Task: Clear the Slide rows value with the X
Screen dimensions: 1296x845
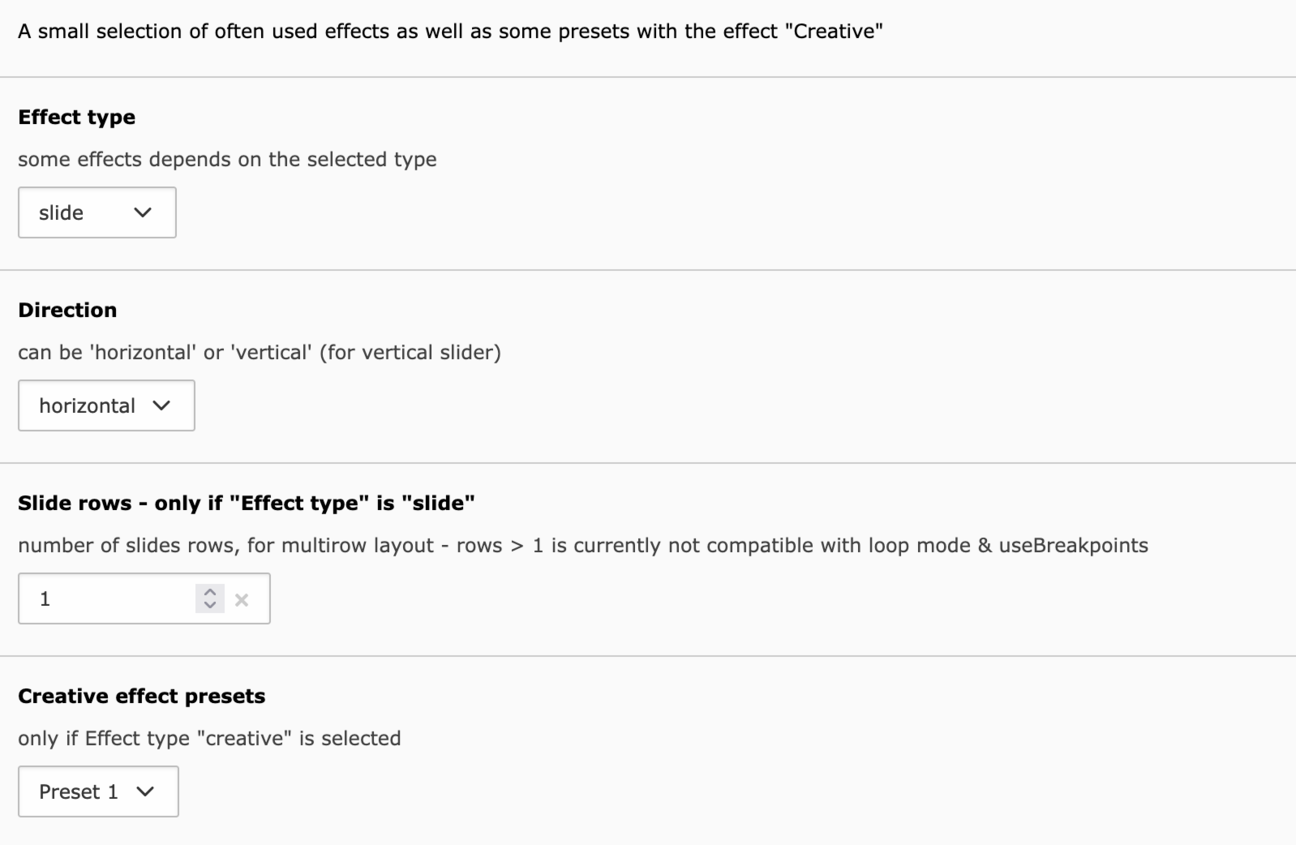Action: (241, 599)
